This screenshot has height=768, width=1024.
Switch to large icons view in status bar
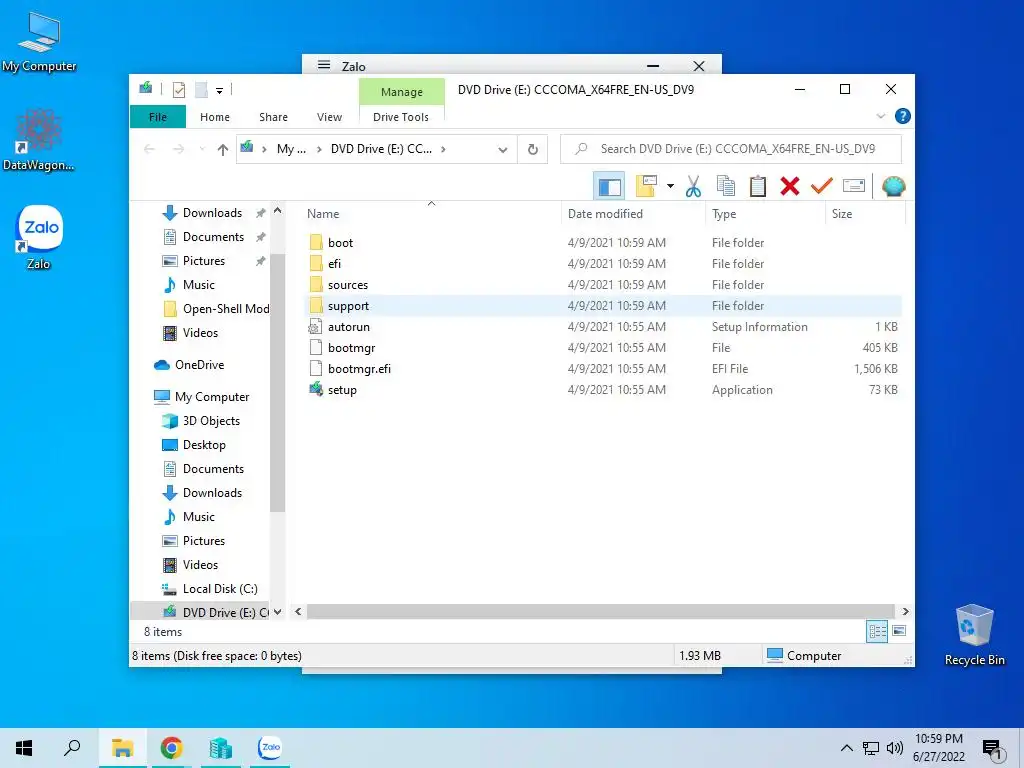[899, 631]
